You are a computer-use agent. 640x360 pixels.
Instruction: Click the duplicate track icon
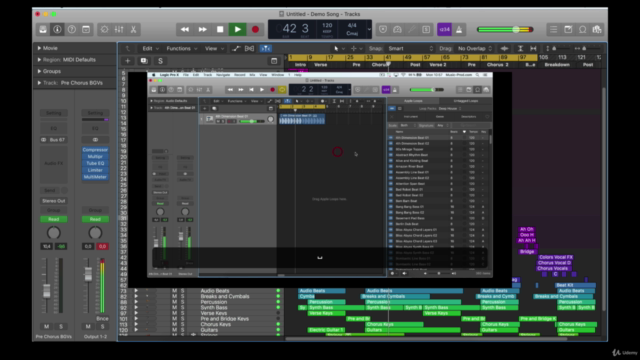144,61
